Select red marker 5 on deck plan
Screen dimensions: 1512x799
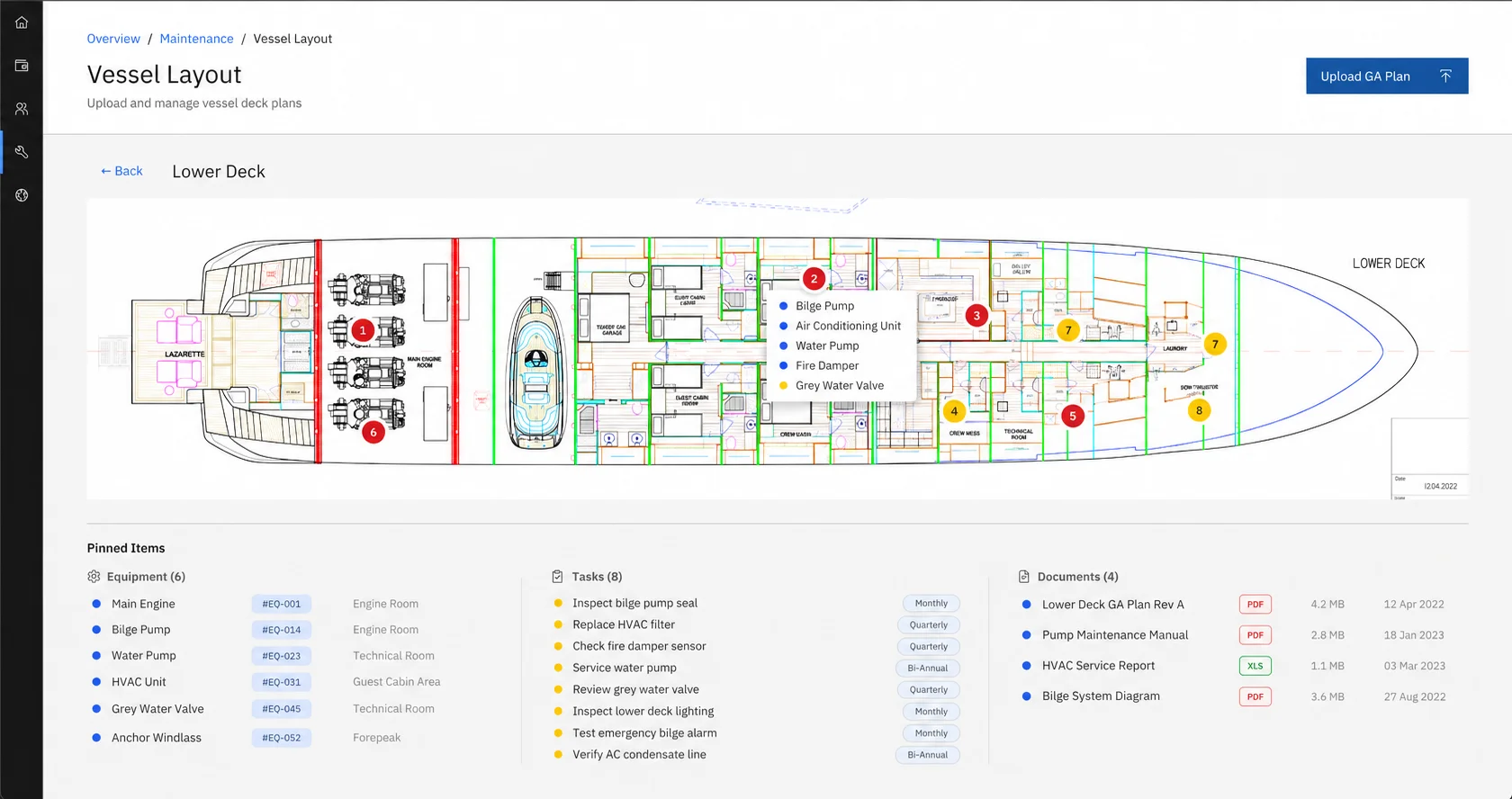pyautogui.click(x=1073, y=417)
